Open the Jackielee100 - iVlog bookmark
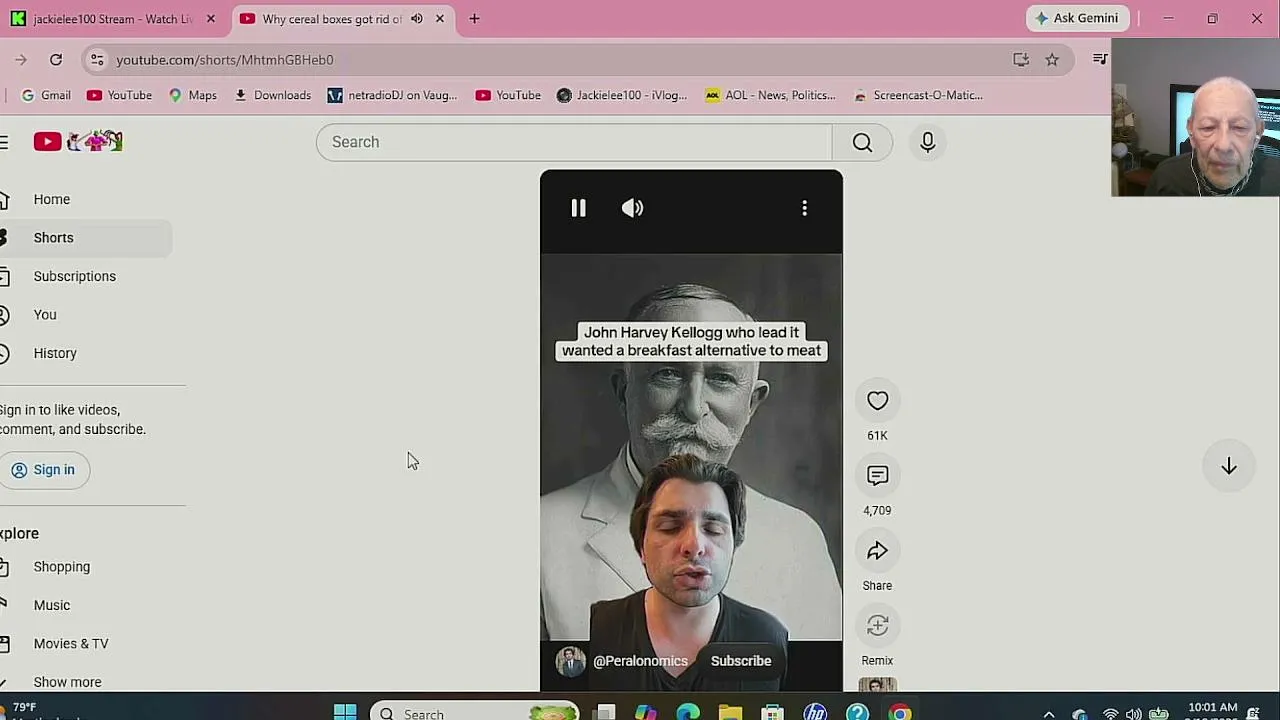1280x720 pixels. [x=622, y=95]
